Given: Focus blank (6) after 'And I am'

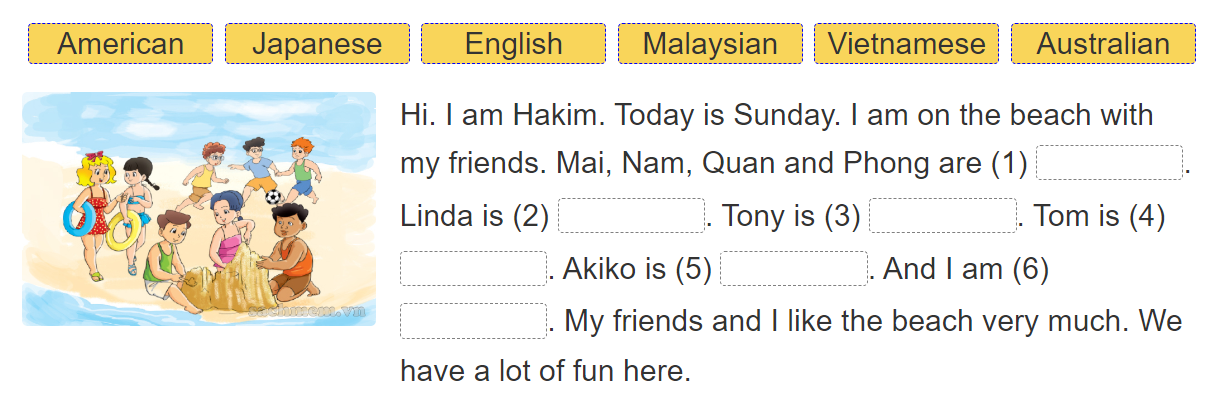Looking at the screenshot, I should [x=473, y=321].
